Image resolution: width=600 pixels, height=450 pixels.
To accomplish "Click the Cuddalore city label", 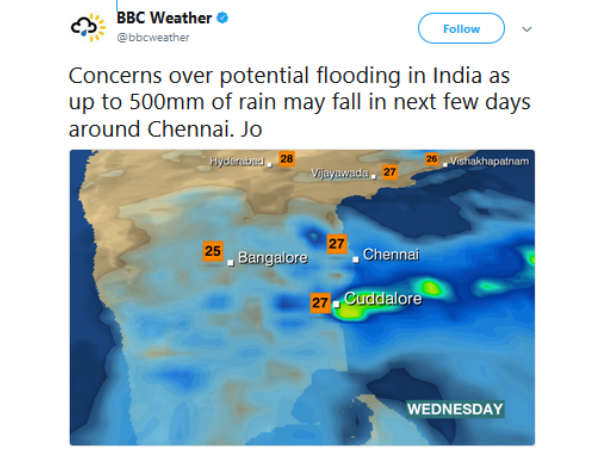I will pyautogui.click(x=383, y=298).
